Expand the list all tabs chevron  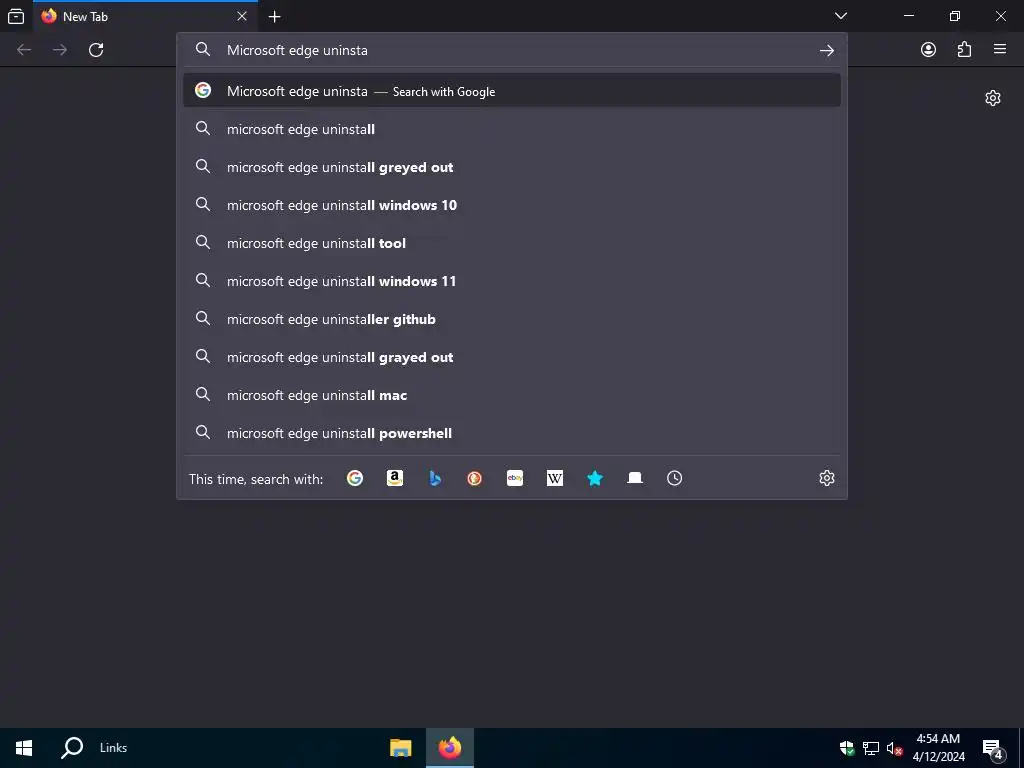coord(841,16)
